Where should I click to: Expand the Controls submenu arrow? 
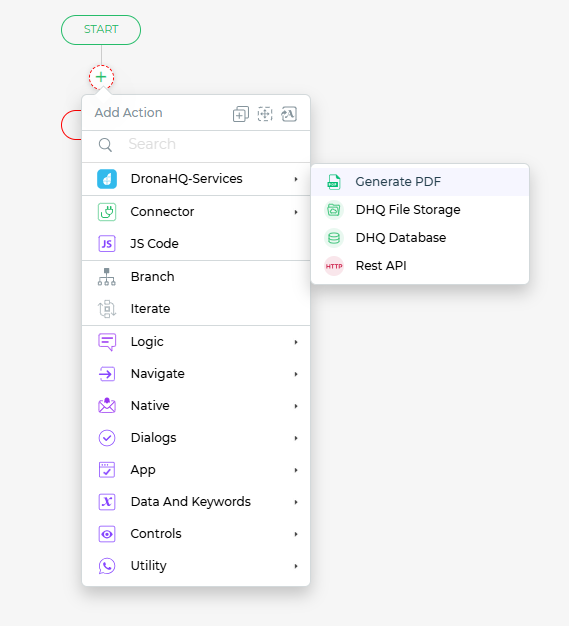(296, 534)
